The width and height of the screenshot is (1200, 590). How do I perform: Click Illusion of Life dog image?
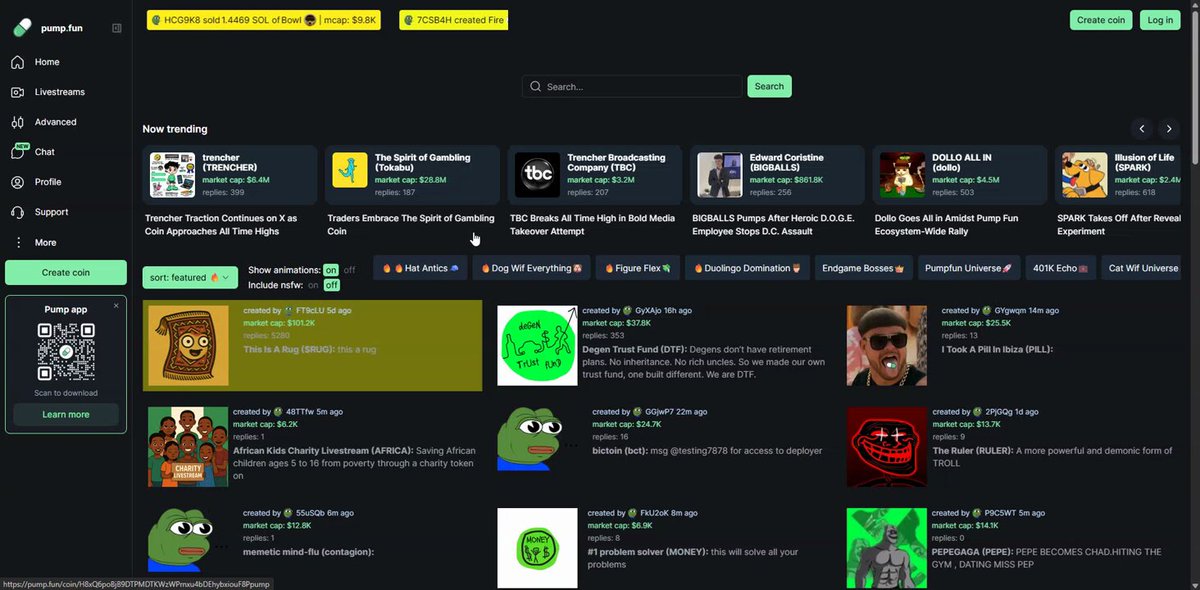pyautogui.click(x=1084, y=175)
